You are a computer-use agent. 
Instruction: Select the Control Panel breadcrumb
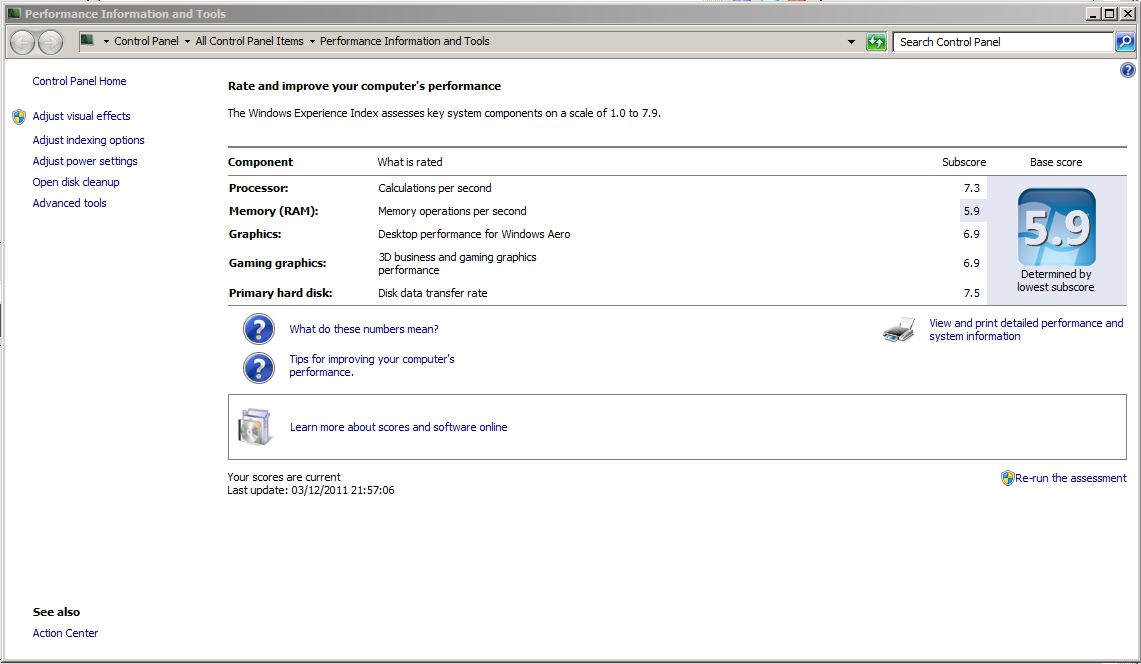coord(146,42)
